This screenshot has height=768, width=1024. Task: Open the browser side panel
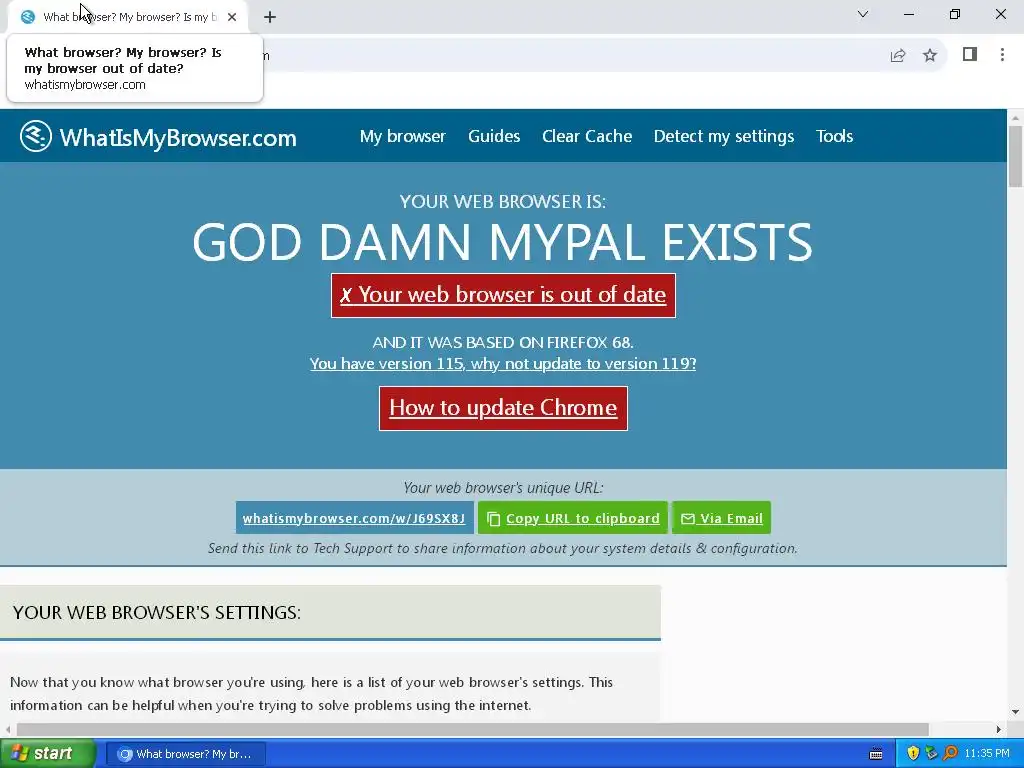(970, 54)
